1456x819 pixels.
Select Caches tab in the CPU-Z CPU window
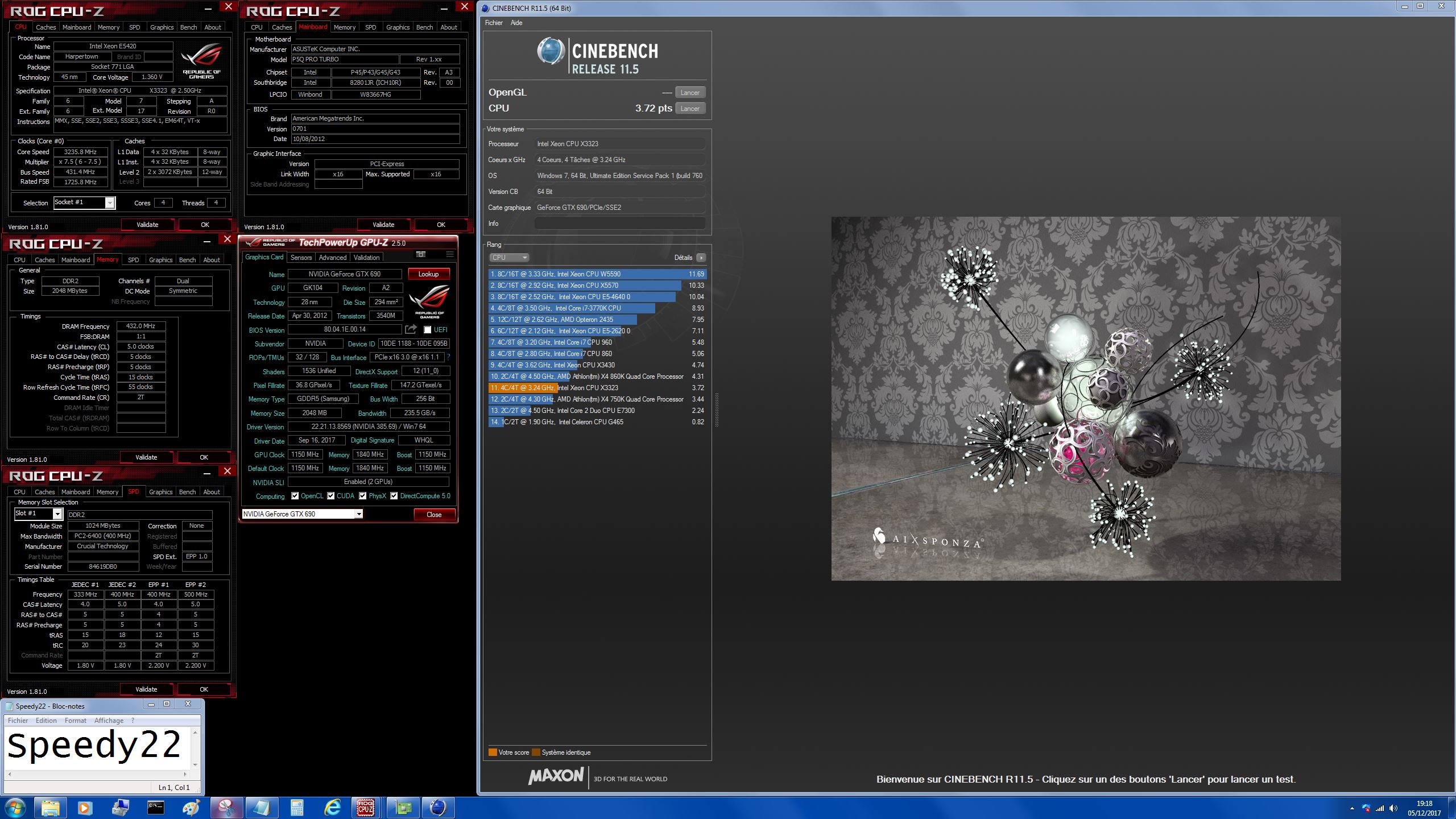tap(45, 27)
